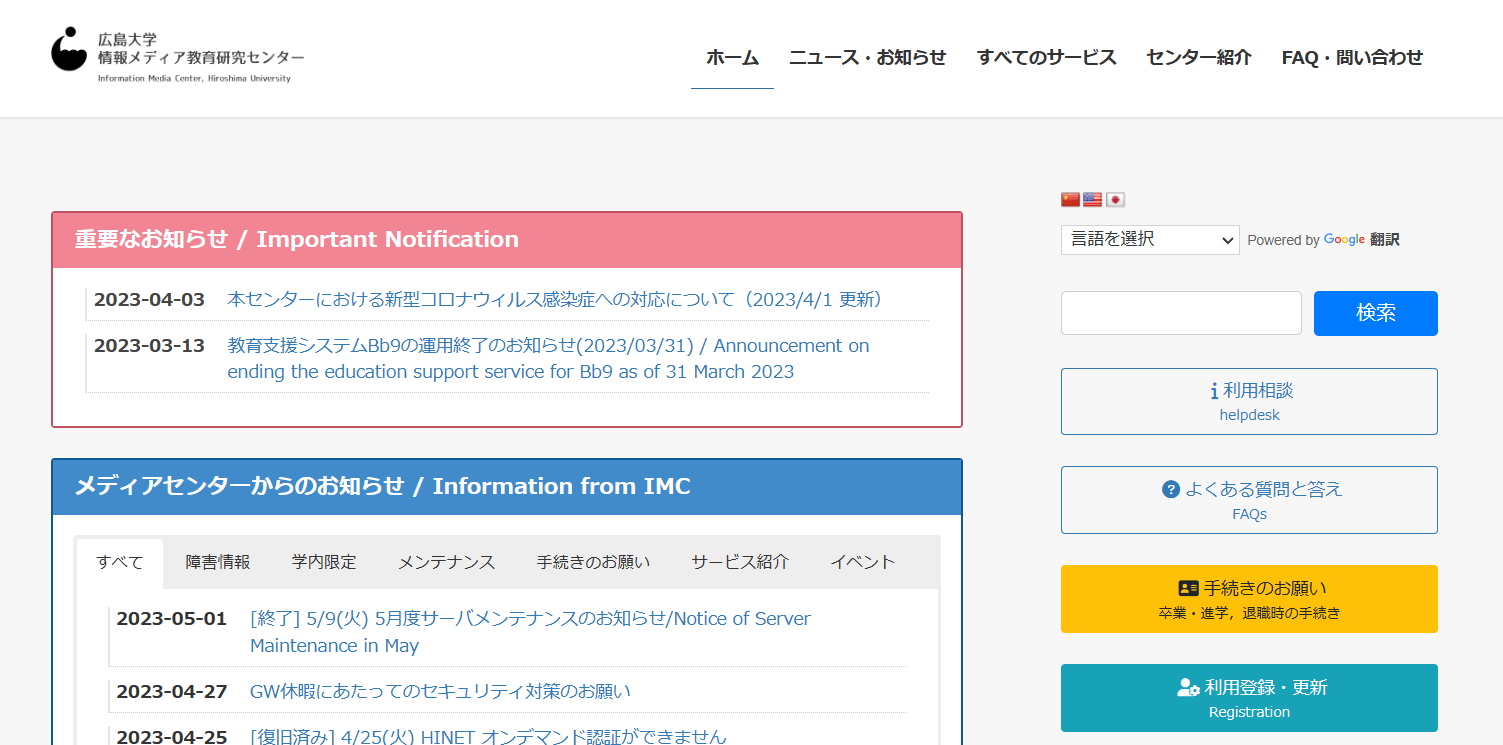Switch to the 学内限定 tab
The height and width of the screenshot is (745, 1503).
click(324, 563)
